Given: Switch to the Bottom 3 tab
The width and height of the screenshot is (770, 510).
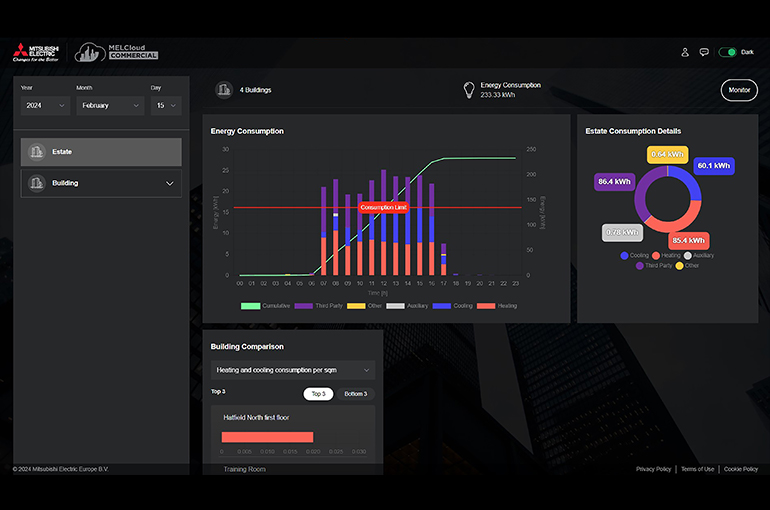Looking at the screenshot, I should pyautogui.click(x=355, y=394).
